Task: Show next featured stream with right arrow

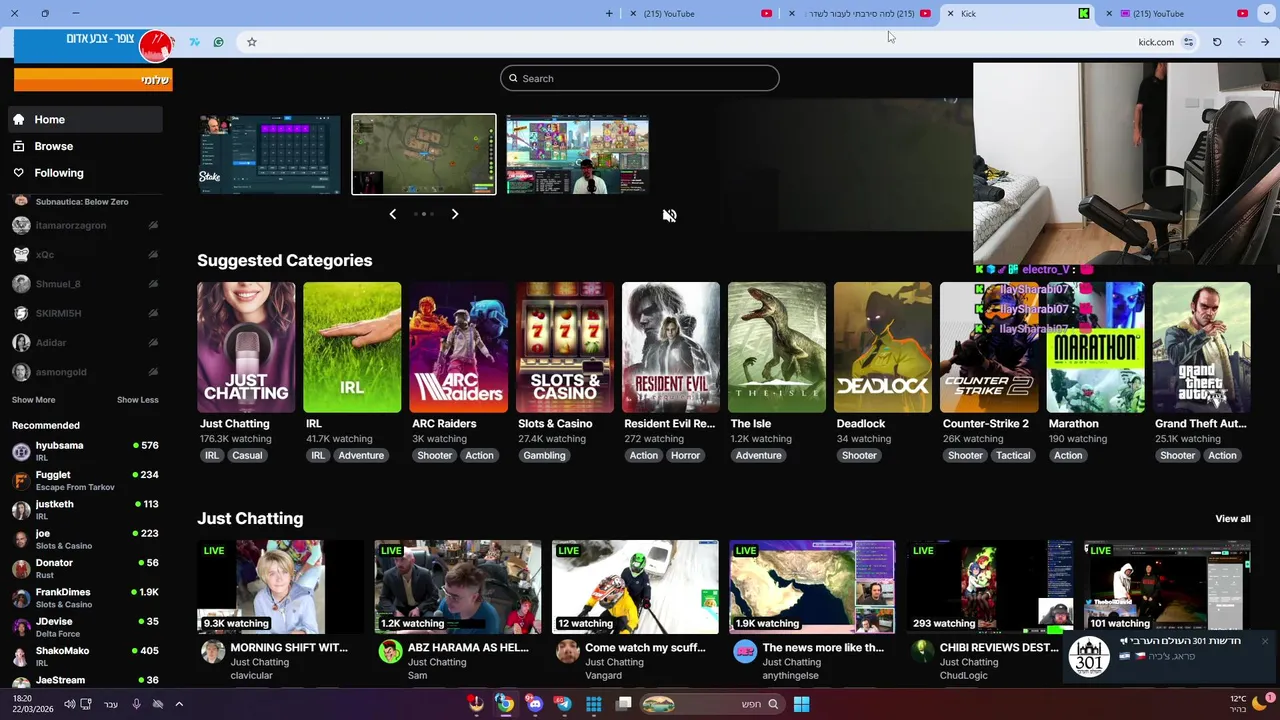Action: [455, 214]
